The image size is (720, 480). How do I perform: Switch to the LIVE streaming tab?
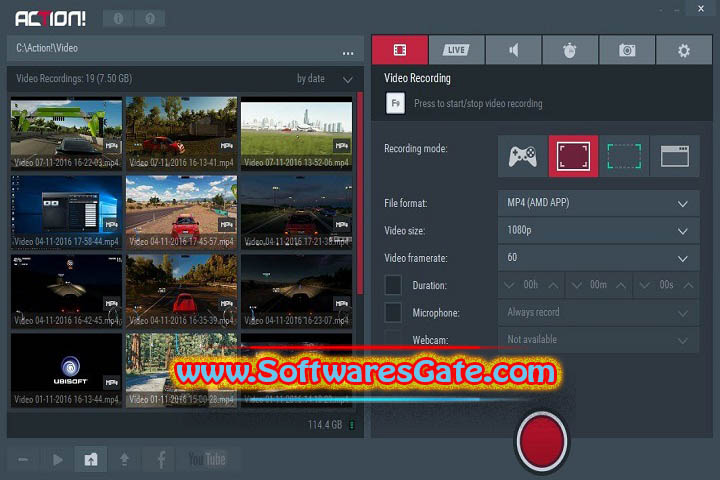pyautogui.click(x=456, y=50)
